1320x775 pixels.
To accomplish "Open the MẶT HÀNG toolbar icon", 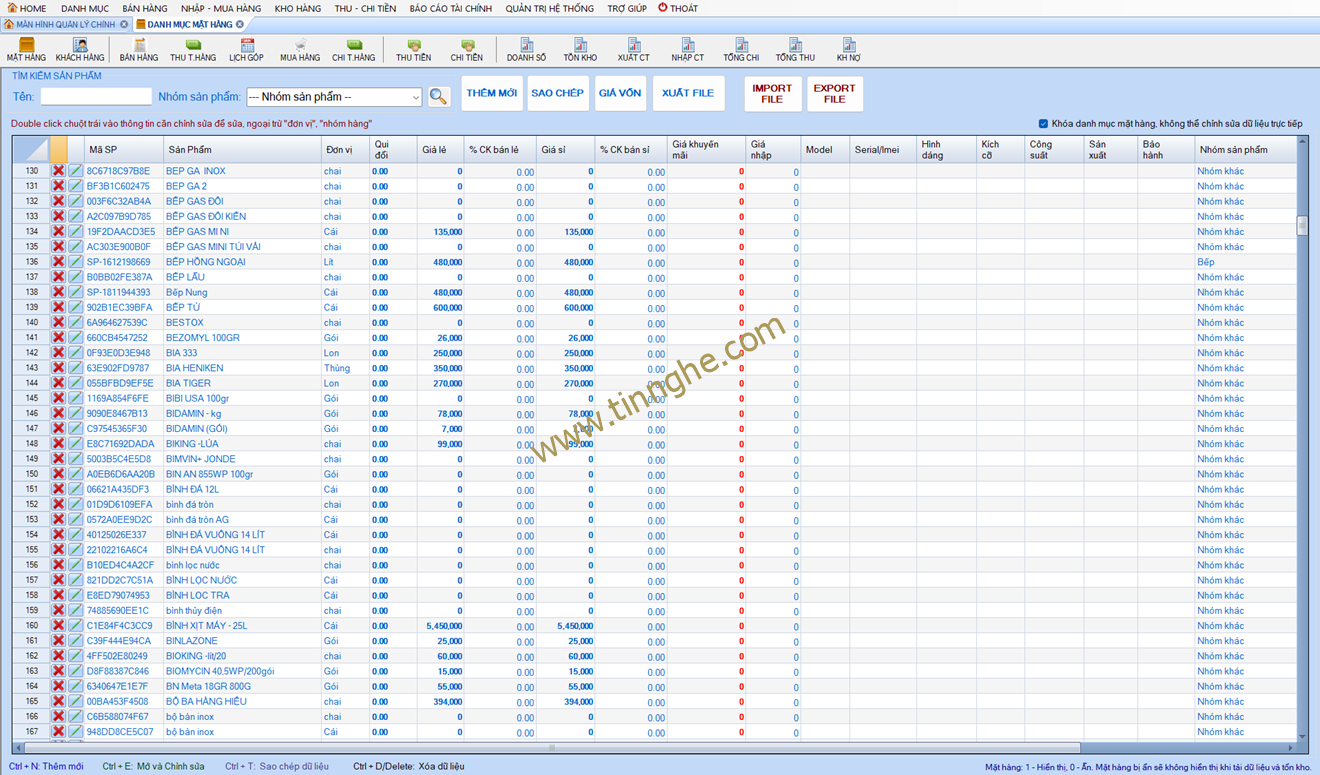I will point(26,49).
